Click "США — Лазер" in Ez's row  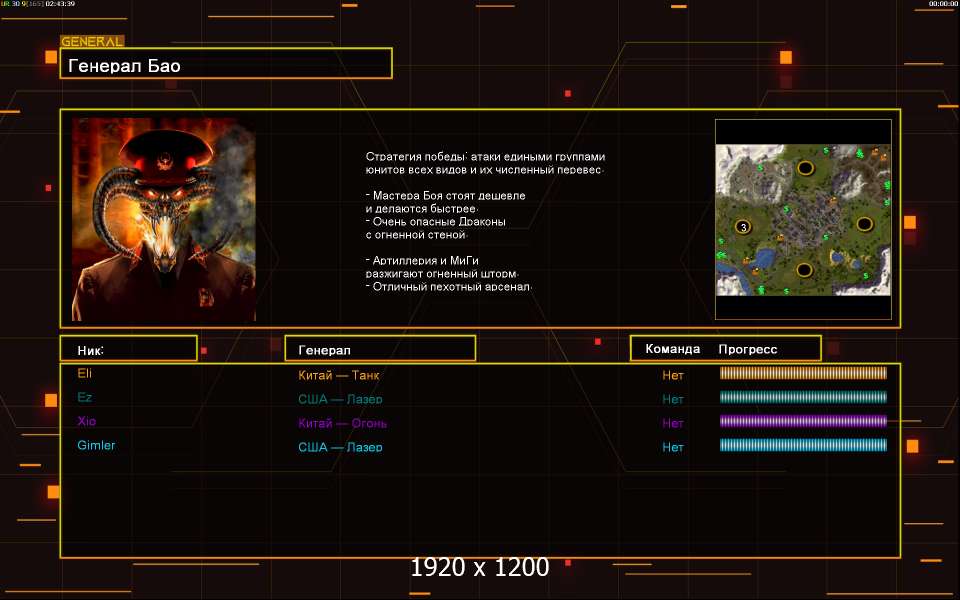tap(340, 399)
